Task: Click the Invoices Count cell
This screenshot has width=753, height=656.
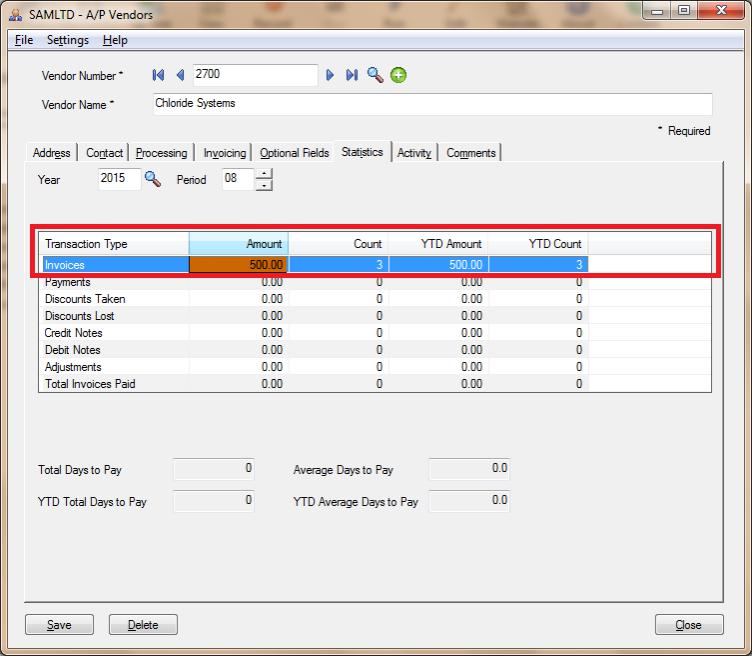Action: click(339, 265)
